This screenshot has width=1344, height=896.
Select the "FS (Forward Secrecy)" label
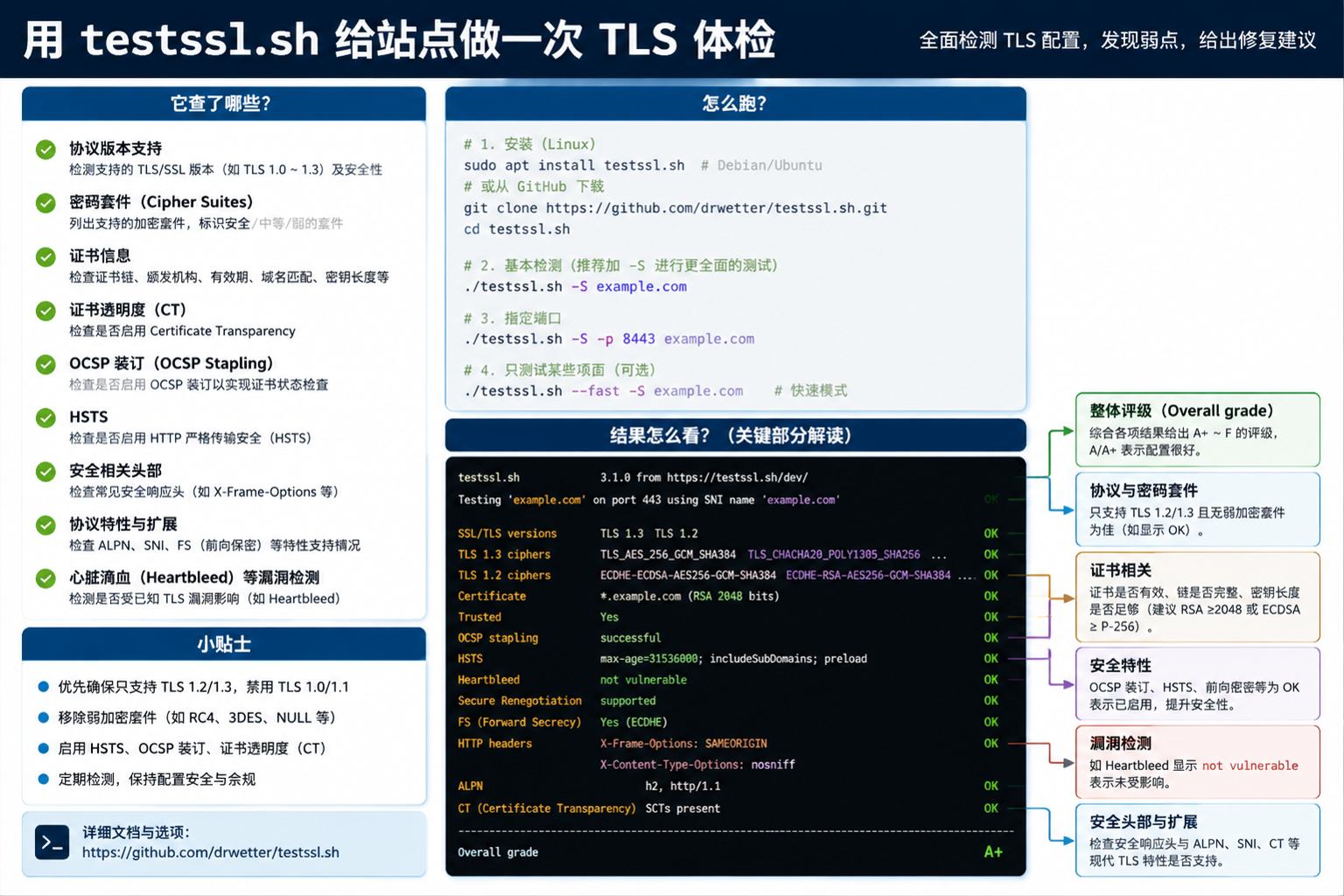point(520,723)
